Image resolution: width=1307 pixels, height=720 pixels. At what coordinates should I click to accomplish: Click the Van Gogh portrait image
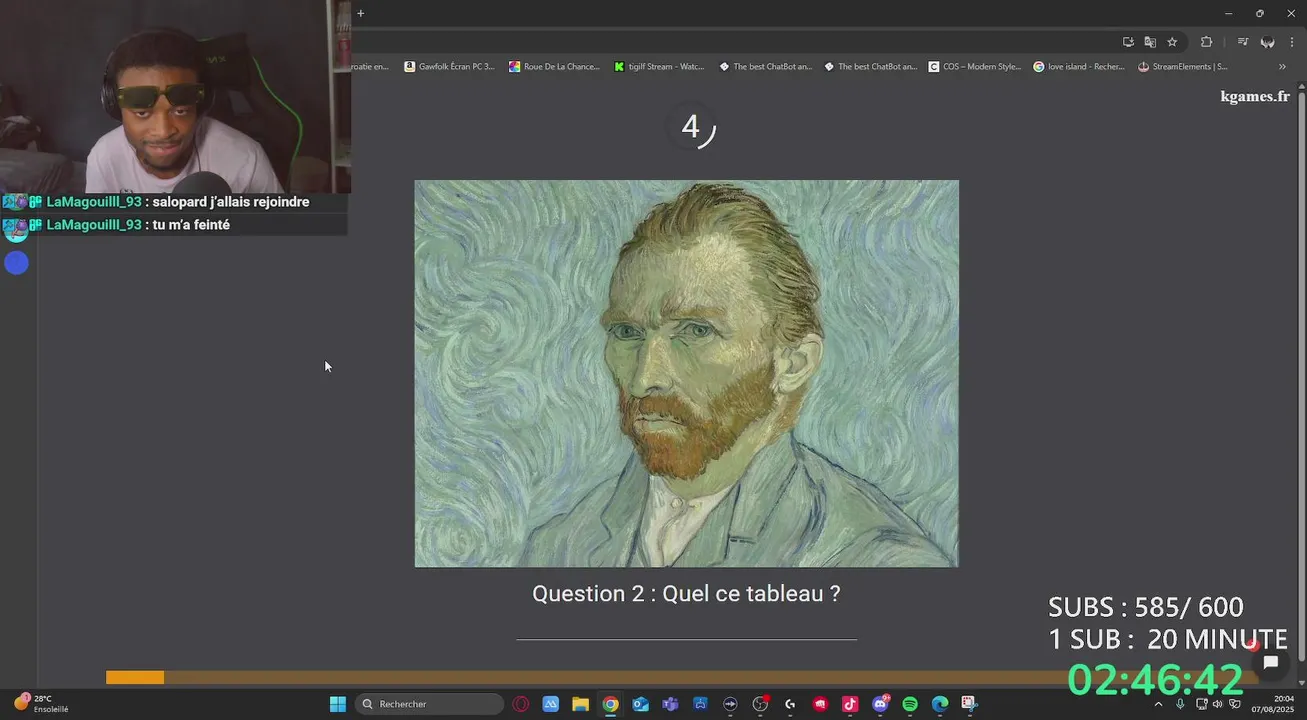tap(686, 373)
